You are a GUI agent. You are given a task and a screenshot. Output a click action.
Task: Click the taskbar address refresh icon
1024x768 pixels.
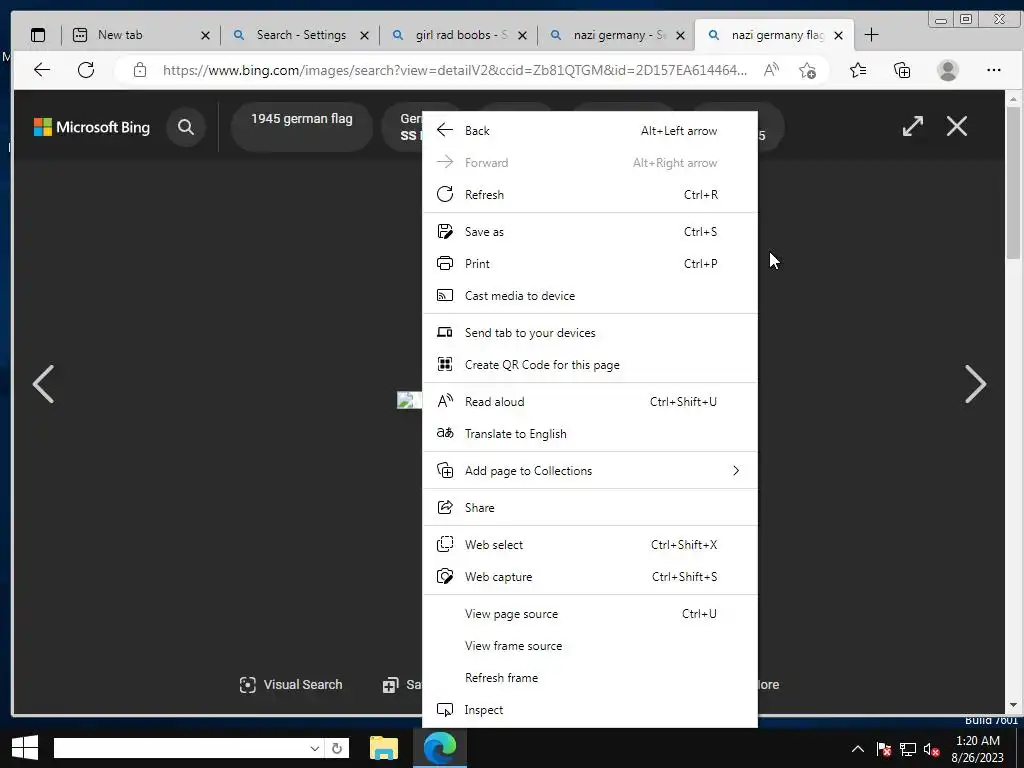(x=337, y=748)
